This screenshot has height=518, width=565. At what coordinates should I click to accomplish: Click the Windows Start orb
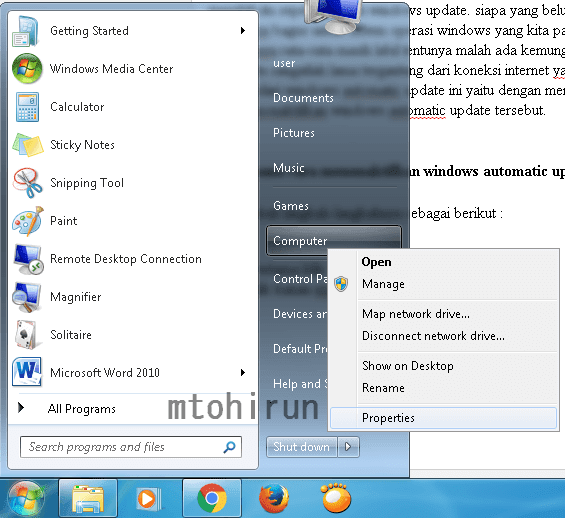26,499
